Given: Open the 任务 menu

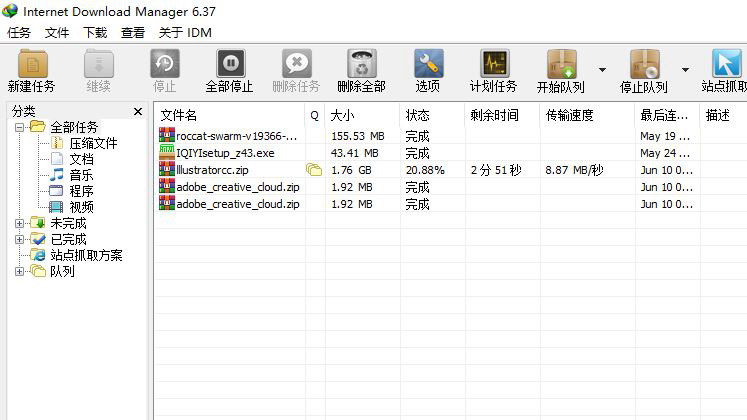Looking at the screenshot, I should 19,33.
